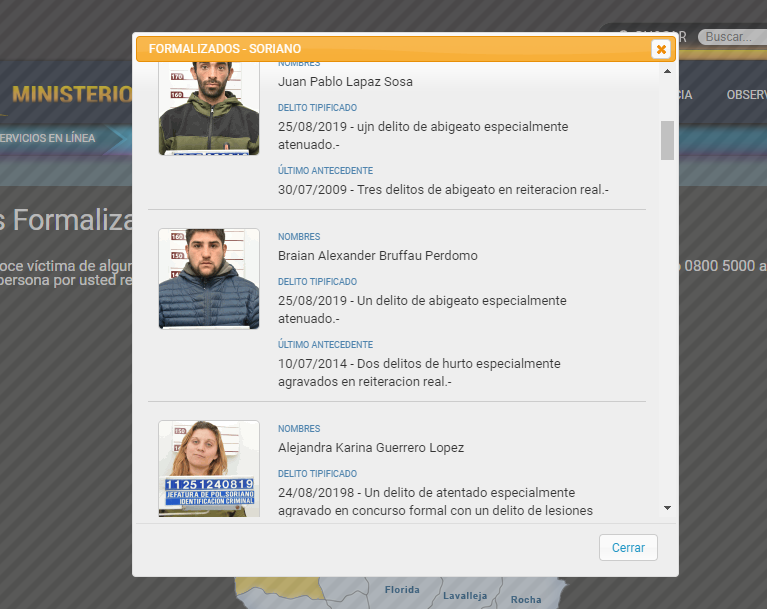Select Lavalleja on the map
Screen dimensions: 767x609
click(x=465, y=595)
